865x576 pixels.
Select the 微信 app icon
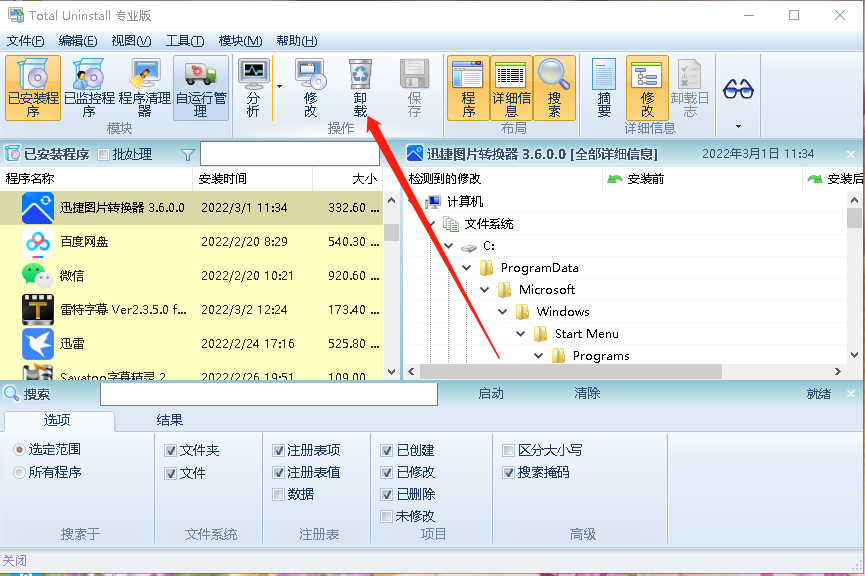click(x=38, y=275)
